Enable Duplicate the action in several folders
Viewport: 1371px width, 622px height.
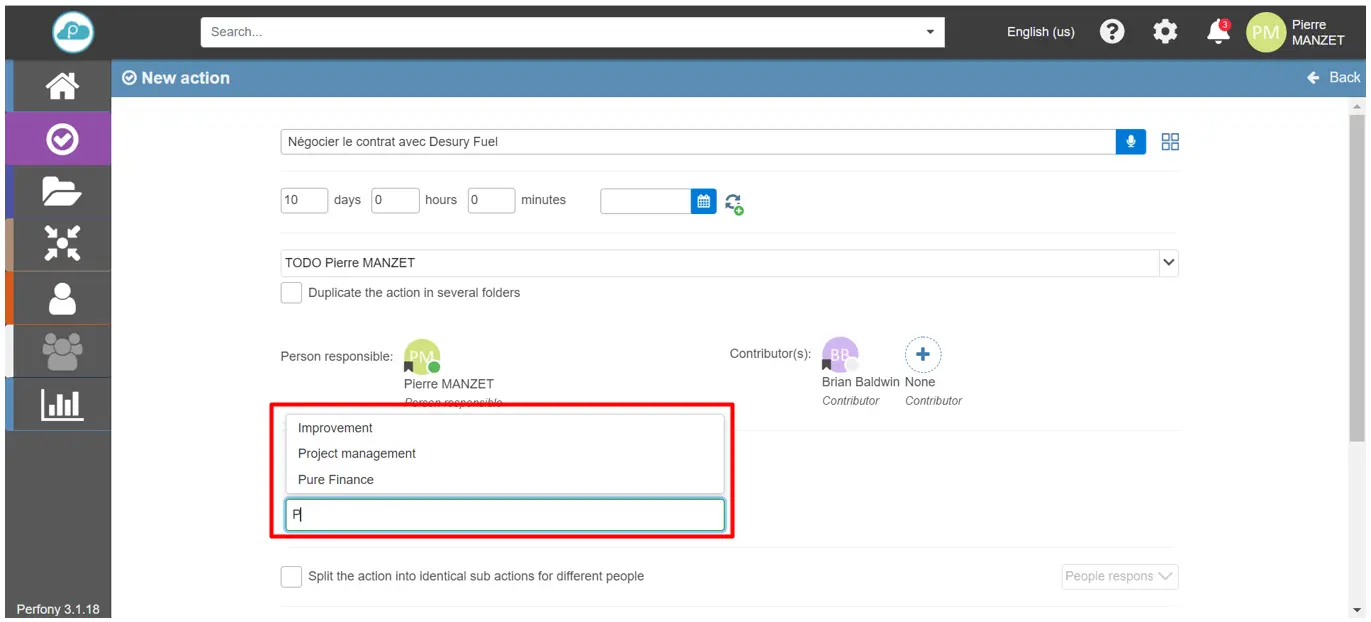[291, 293]
